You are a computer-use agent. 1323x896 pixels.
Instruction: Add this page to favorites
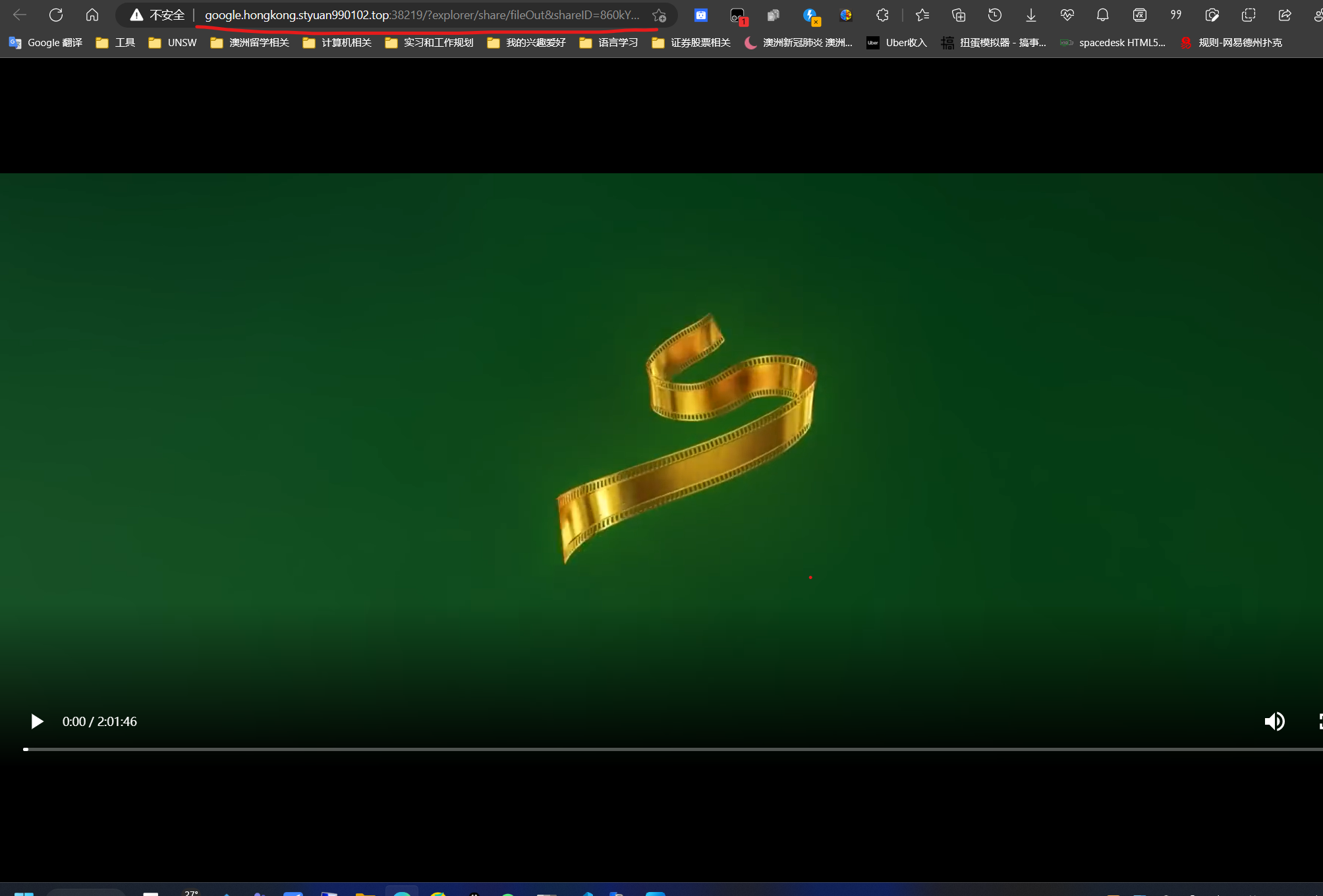coord(658,15)
